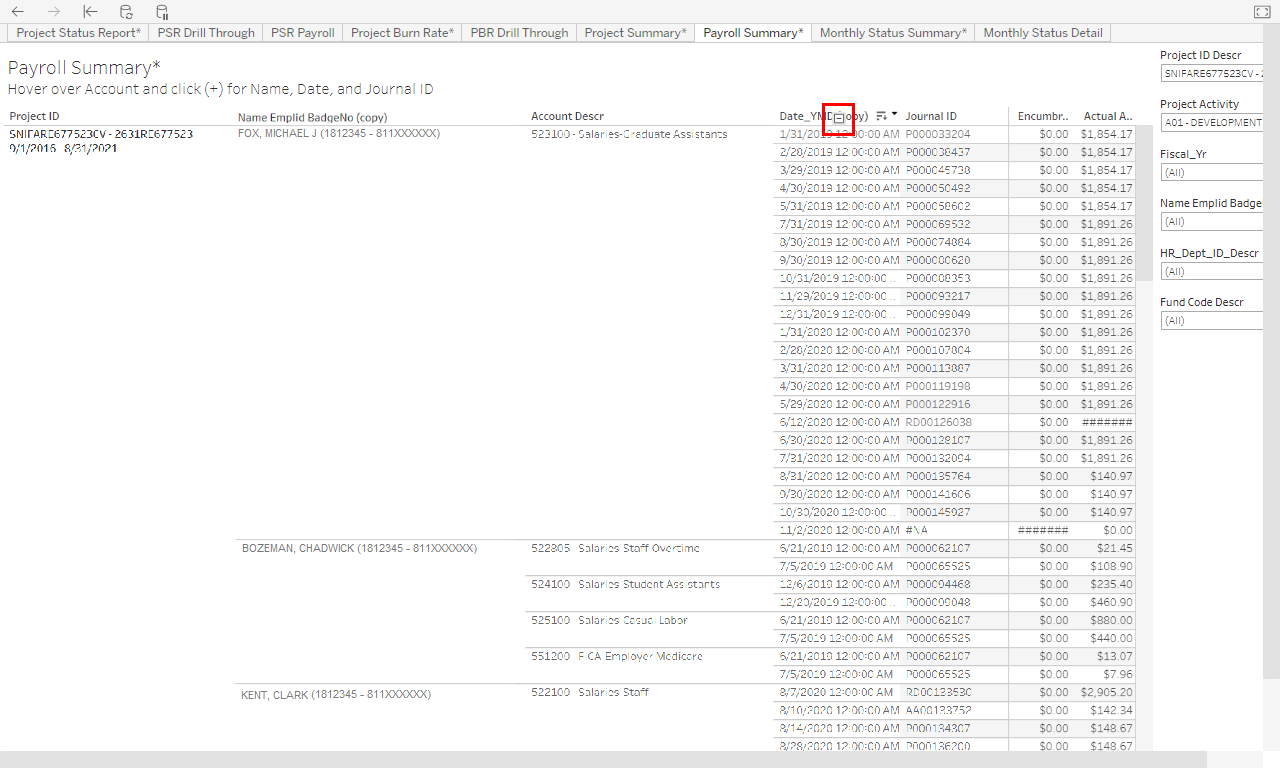Select the Payroll Summary tab
The height and width of the screenshot is (768, 1280).
pyautogui.click(x=753, y=33)
